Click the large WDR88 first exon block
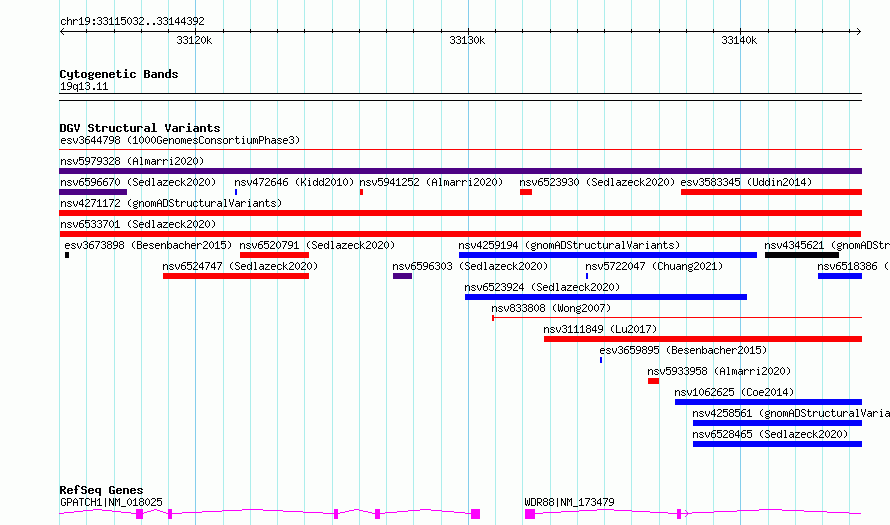The width and height of the screenshot is (890, 525). (530, 514)
